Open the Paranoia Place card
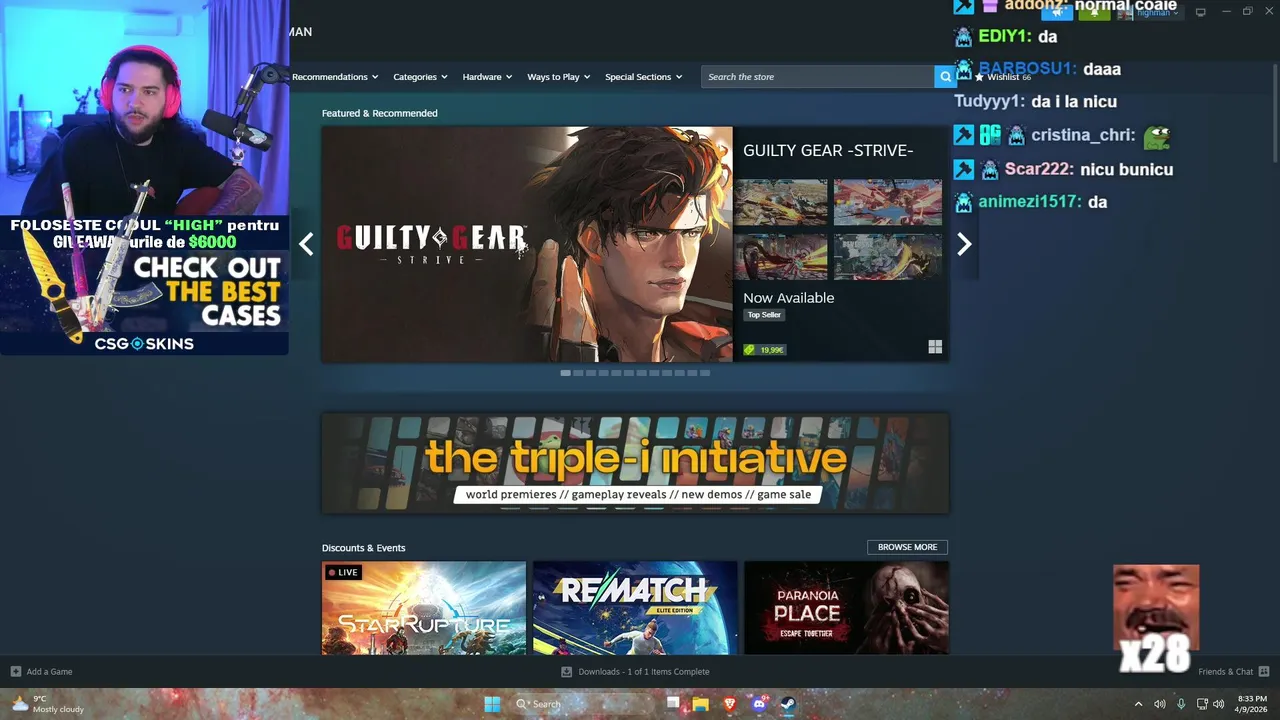 846,608
